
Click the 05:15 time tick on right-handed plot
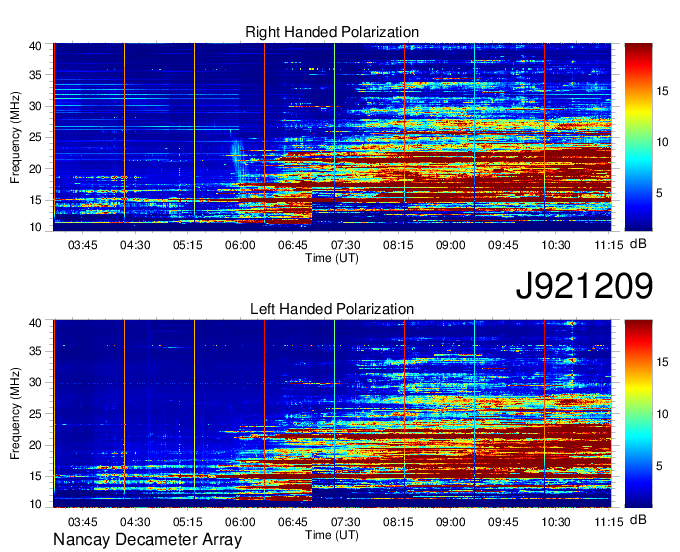pos(188,245)
